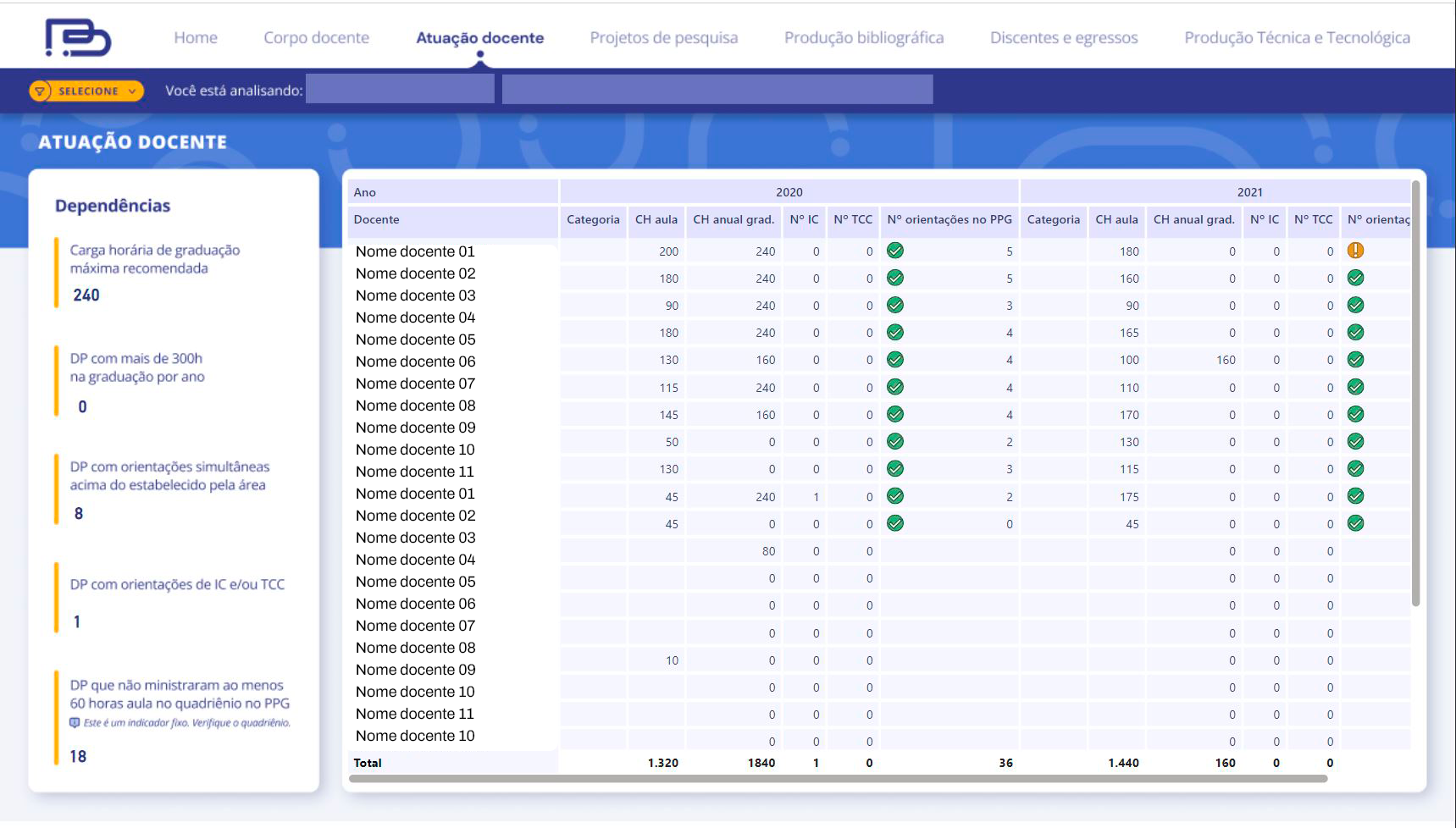Click the 2020 year column header

click(x=789, y=192)
